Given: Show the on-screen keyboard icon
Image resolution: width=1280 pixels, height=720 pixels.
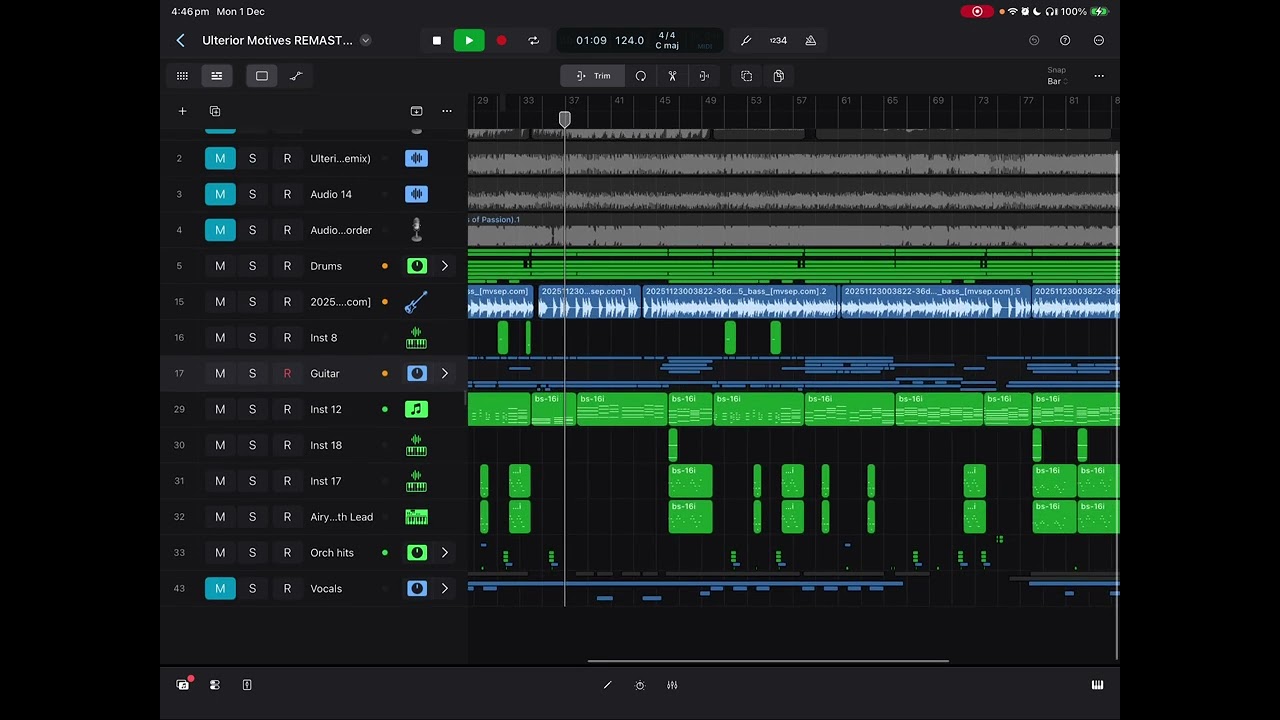Looking at the screenshot, I should point(1097,685).
